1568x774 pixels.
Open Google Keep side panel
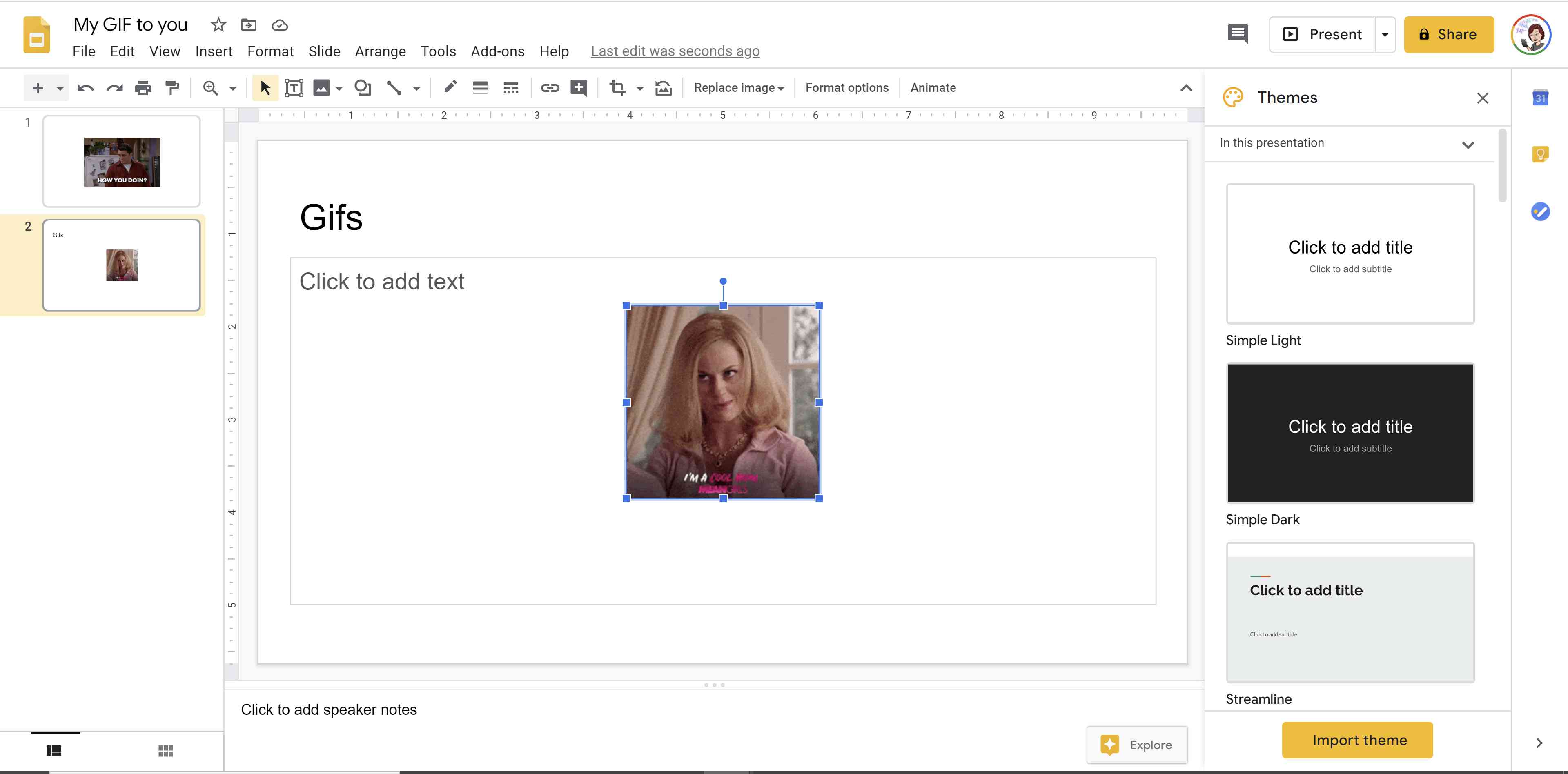pyautogui.click(x=1540, y=154)
